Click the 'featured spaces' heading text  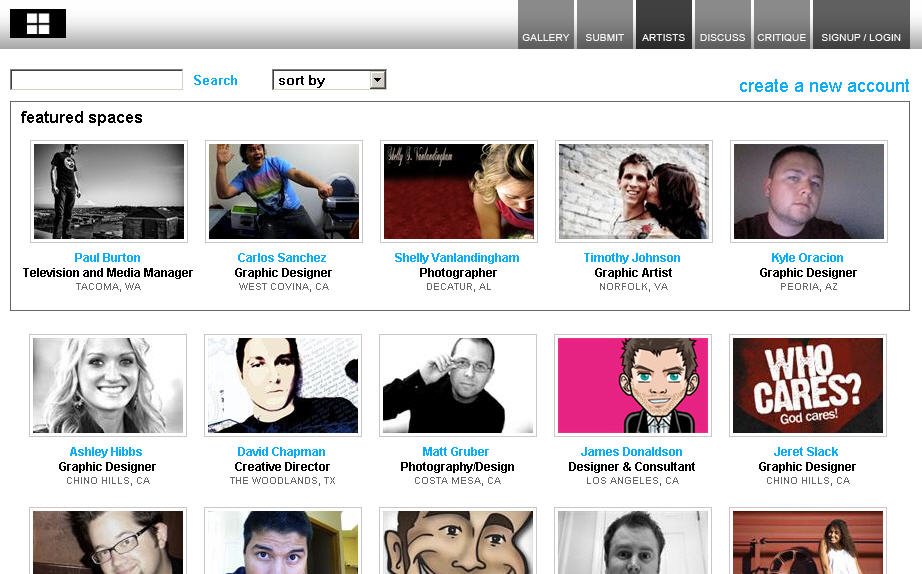pyautogui.click(x=81, y=118)
